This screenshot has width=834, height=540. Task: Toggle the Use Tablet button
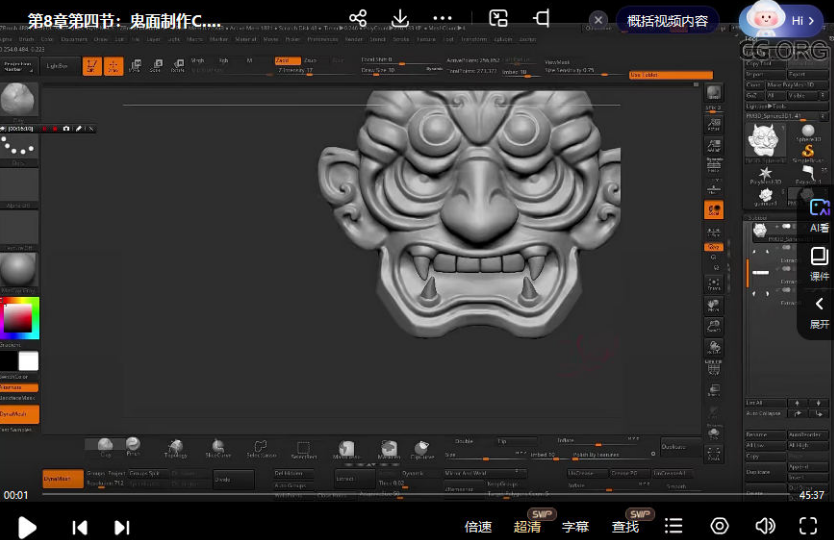pyautogui.click(x=670, y=75)
